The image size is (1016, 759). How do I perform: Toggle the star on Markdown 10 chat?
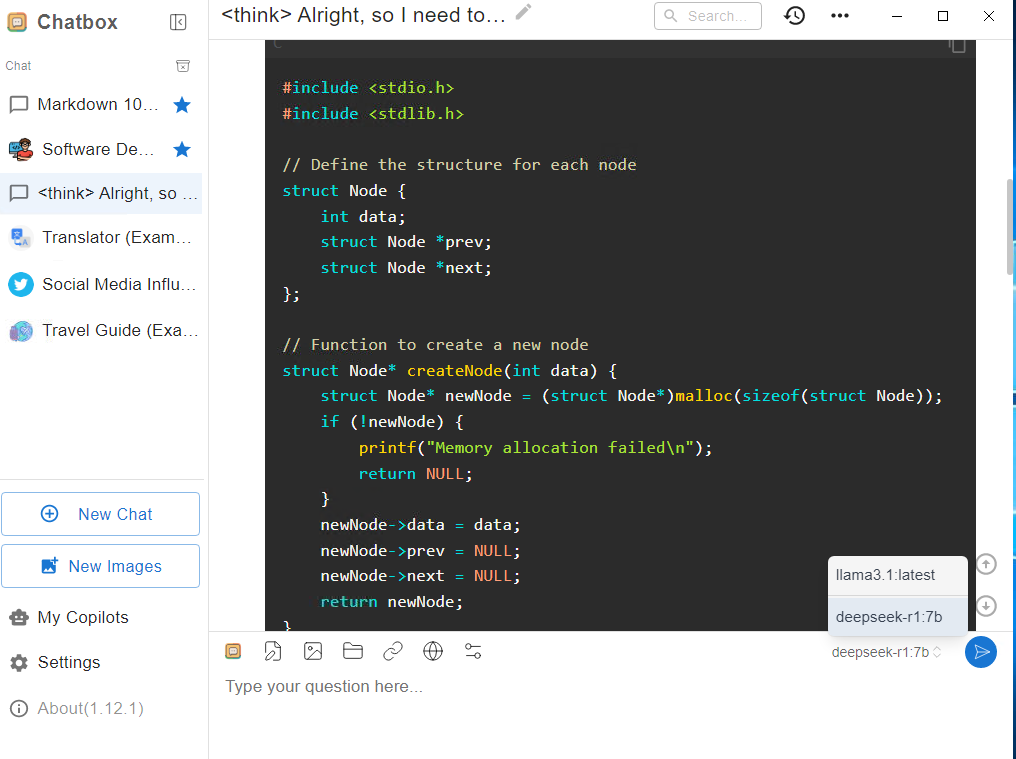(x=182, y=104)
